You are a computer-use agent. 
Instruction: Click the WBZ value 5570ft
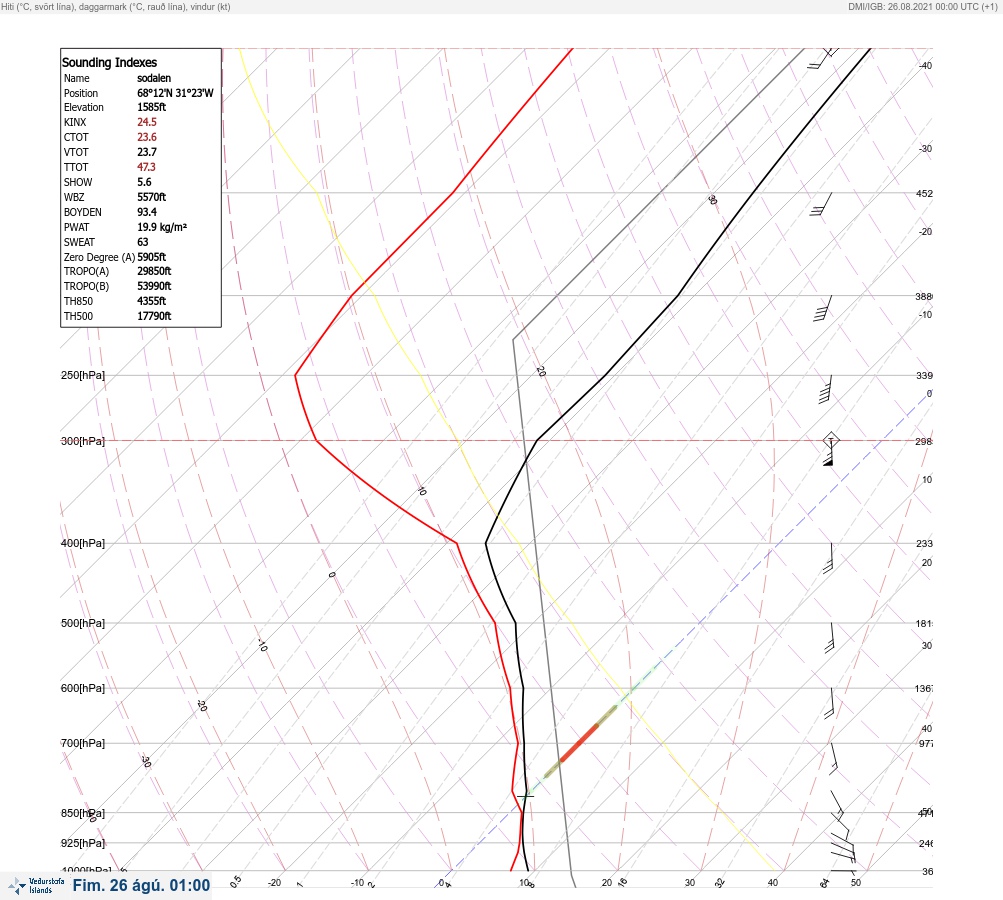click(152, 197)
